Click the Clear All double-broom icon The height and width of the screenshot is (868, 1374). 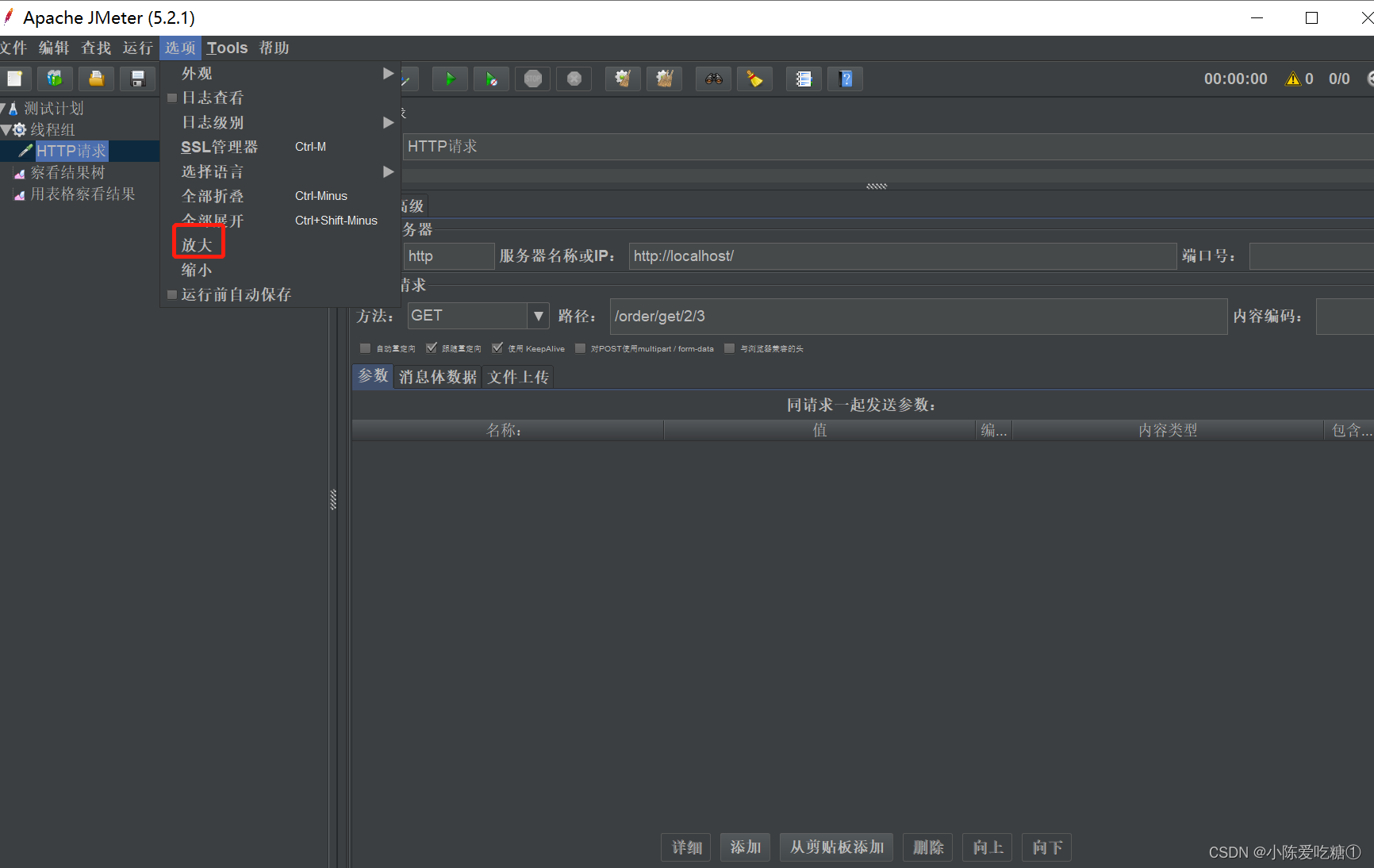665,79
